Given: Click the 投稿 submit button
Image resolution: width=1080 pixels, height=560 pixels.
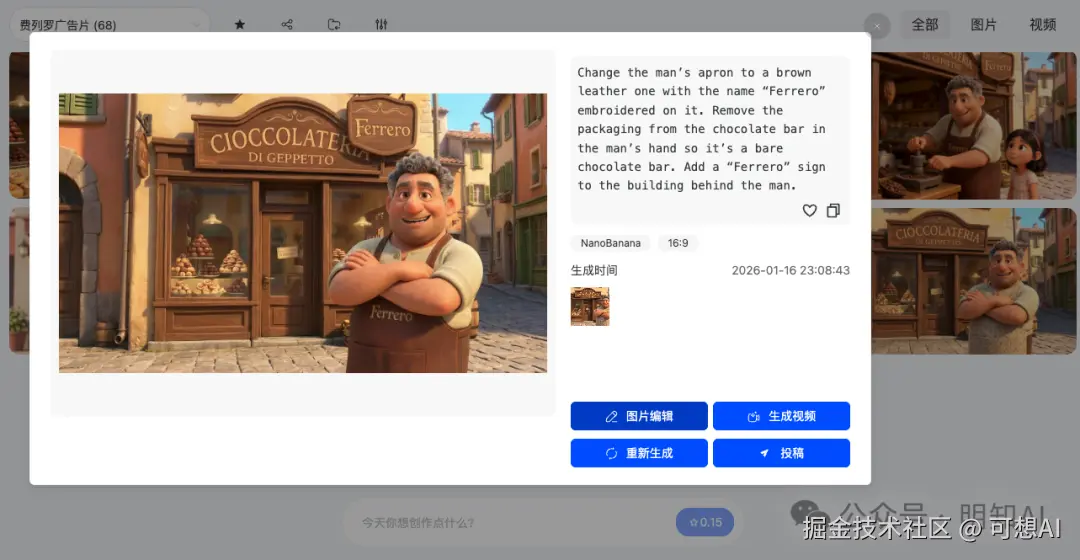Looking at the screenshot, I should (781, 453).
